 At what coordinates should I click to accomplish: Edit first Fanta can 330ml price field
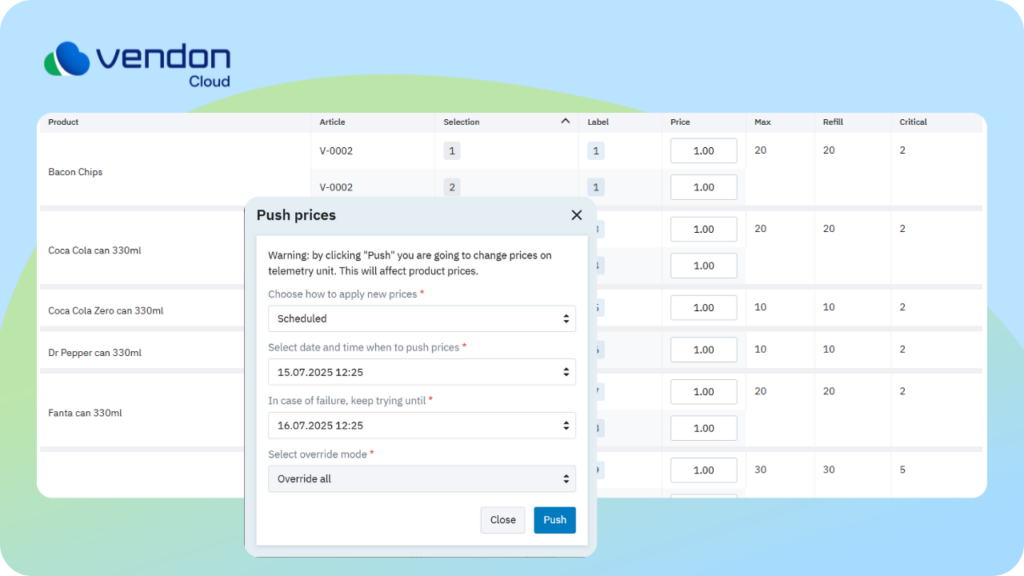703,392
